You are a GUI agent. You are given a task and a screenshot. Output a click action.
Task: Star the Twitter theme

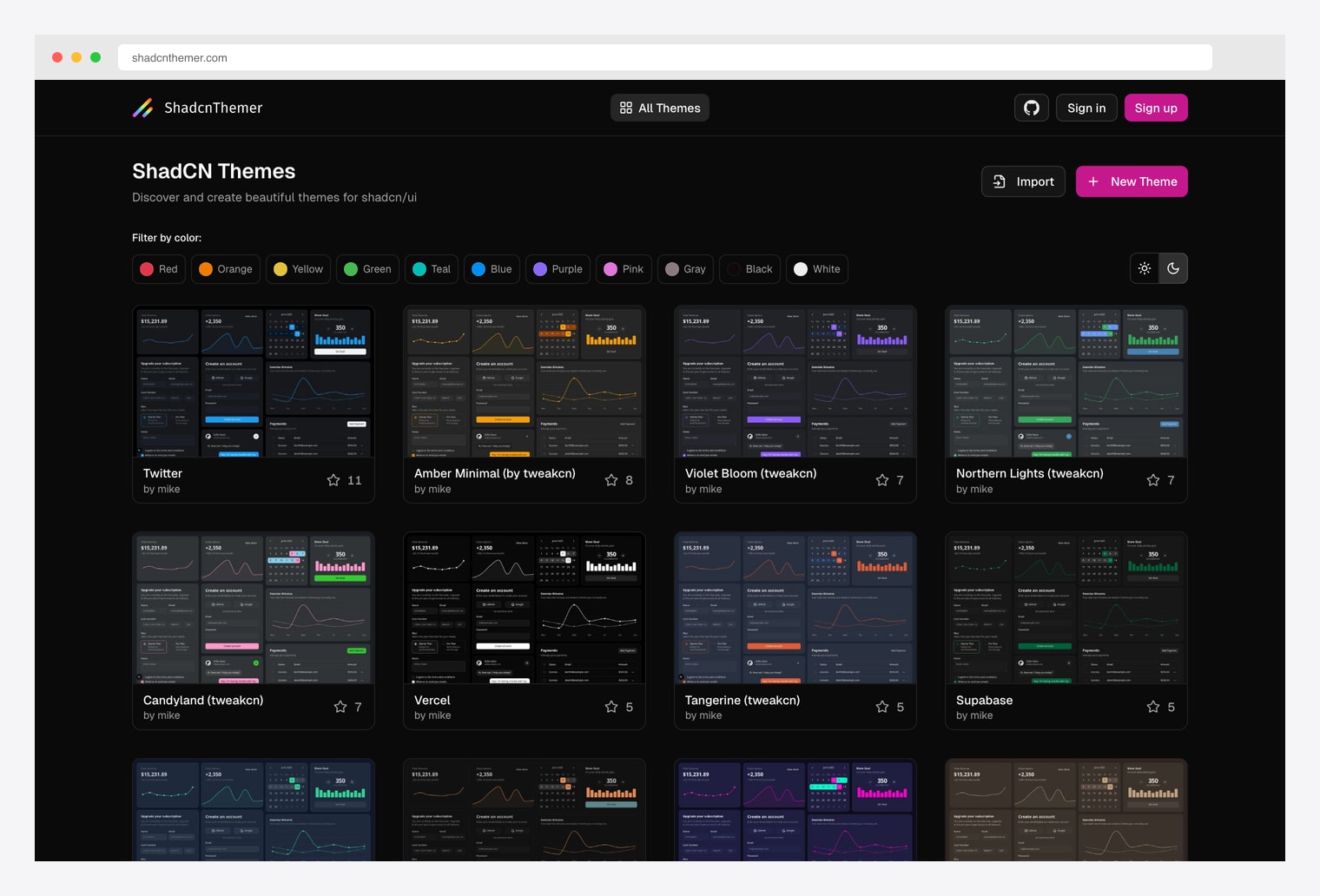pyautogui.click(x=333, y=480)
